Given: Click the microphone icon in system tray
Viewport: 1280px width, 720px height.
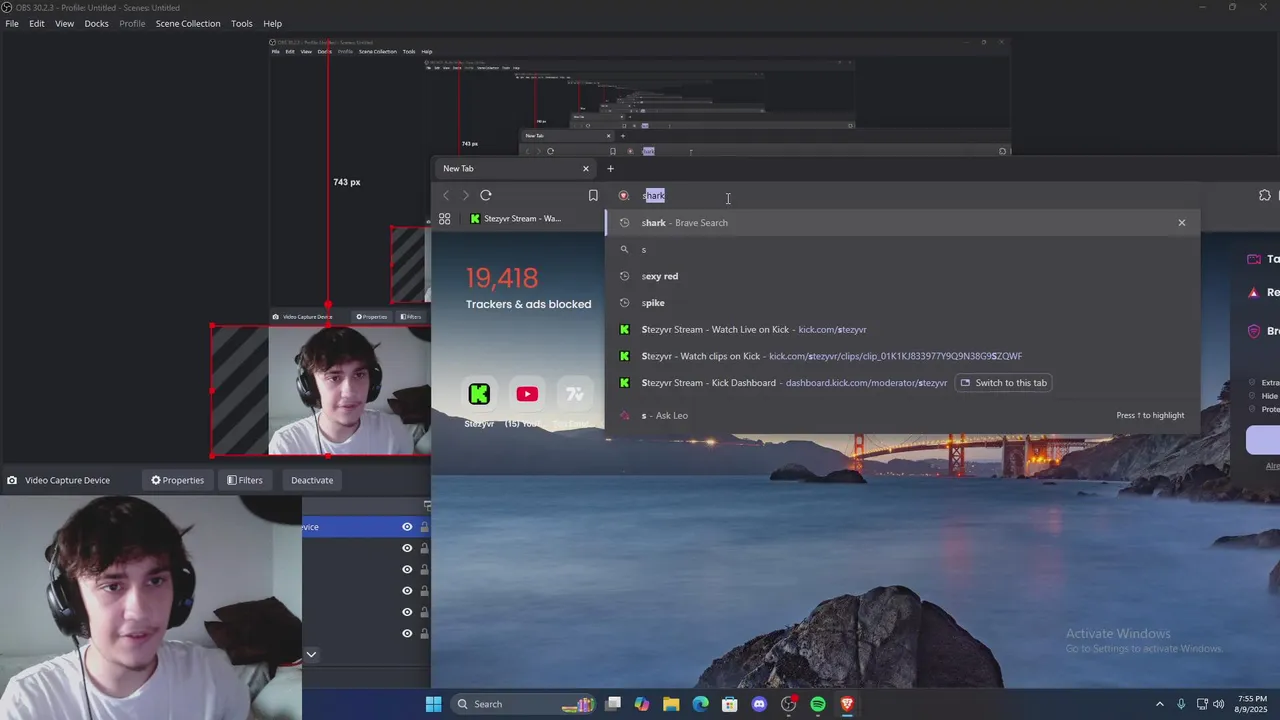Looking at the screenshot, I should tap(1181, 704).
